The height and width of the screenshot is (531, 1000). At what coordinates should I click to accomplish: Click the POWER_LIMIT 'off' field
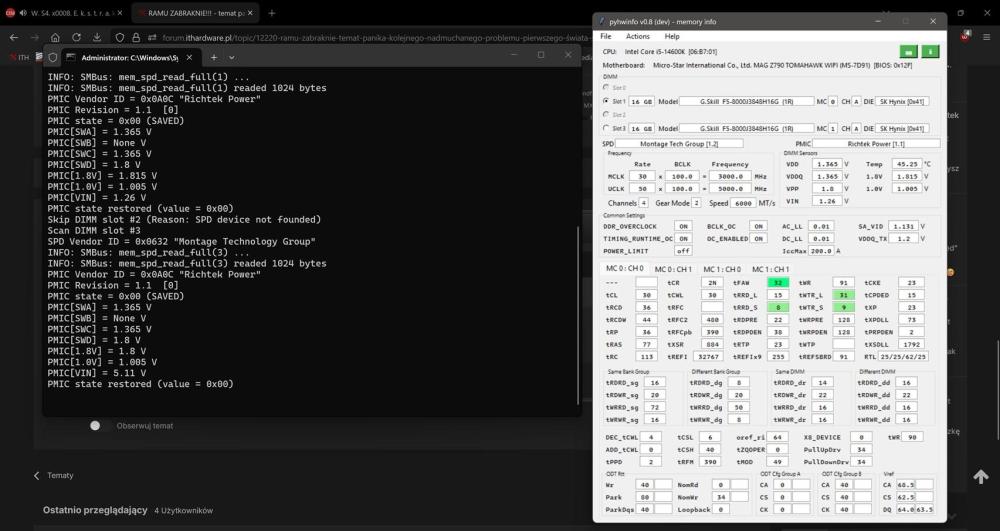pyautogui.click(x=684, y=251)
